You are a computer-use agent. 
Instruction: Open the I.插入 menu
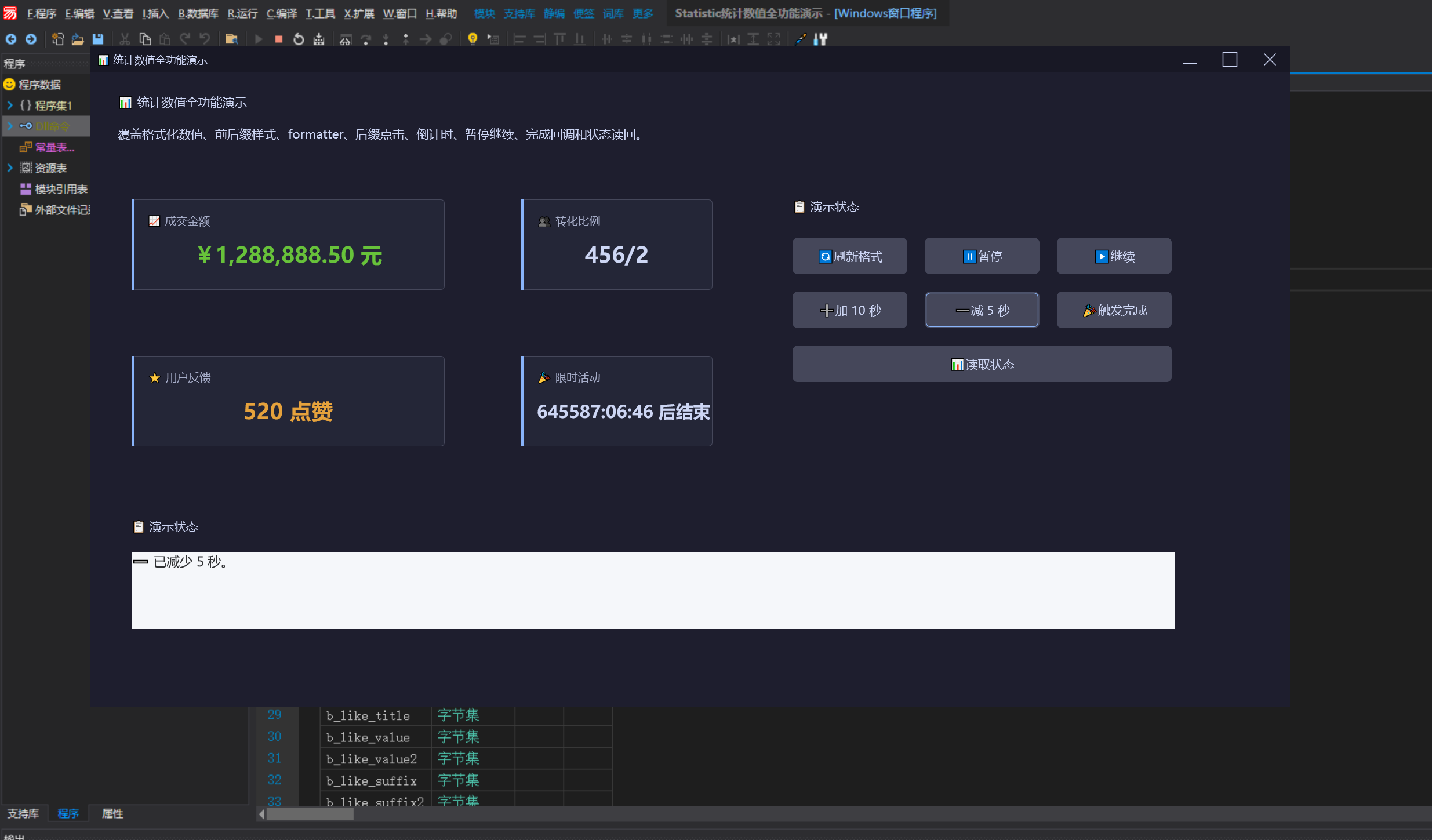click(x=155, y=13)
